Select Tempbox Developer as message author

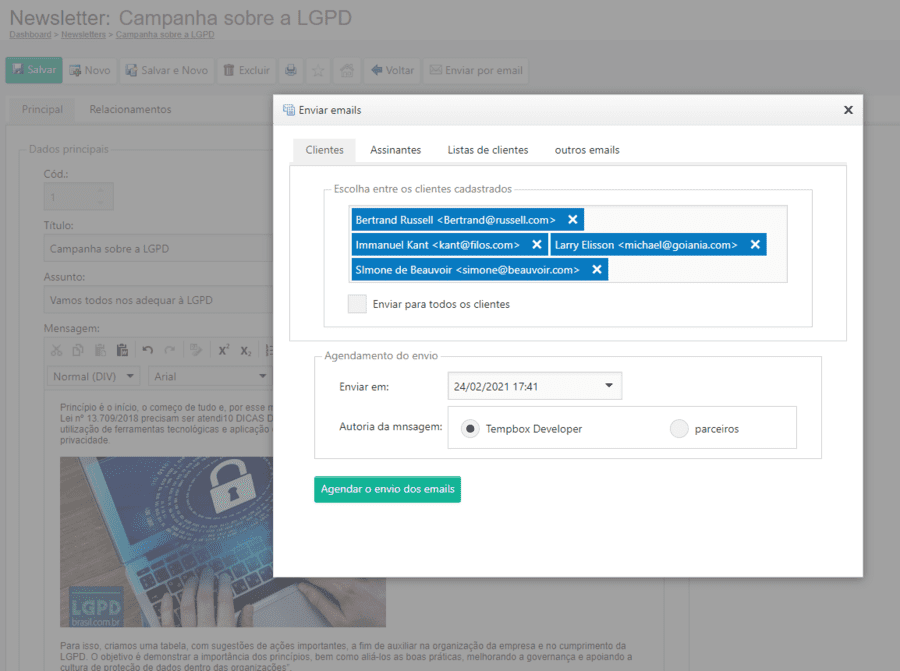(470, 429)
